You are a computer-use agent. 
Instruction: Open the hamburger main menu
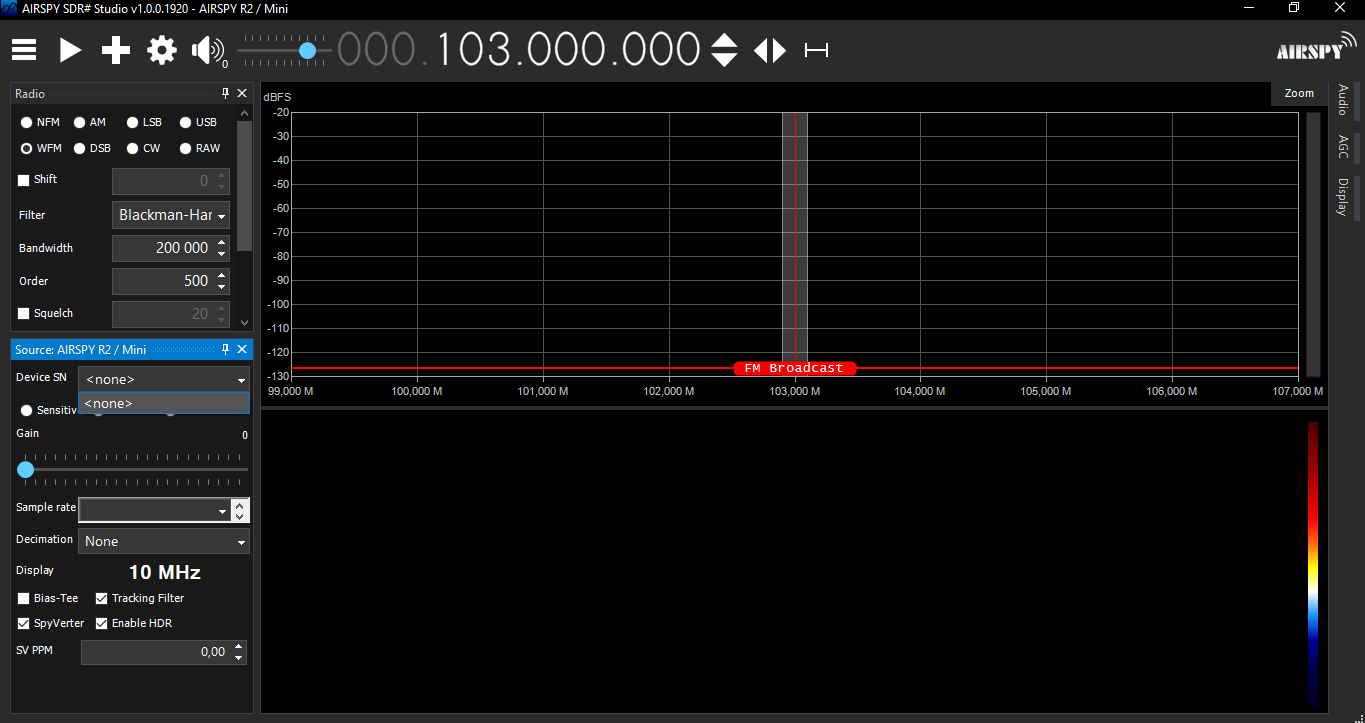click(x=24, y=50)
